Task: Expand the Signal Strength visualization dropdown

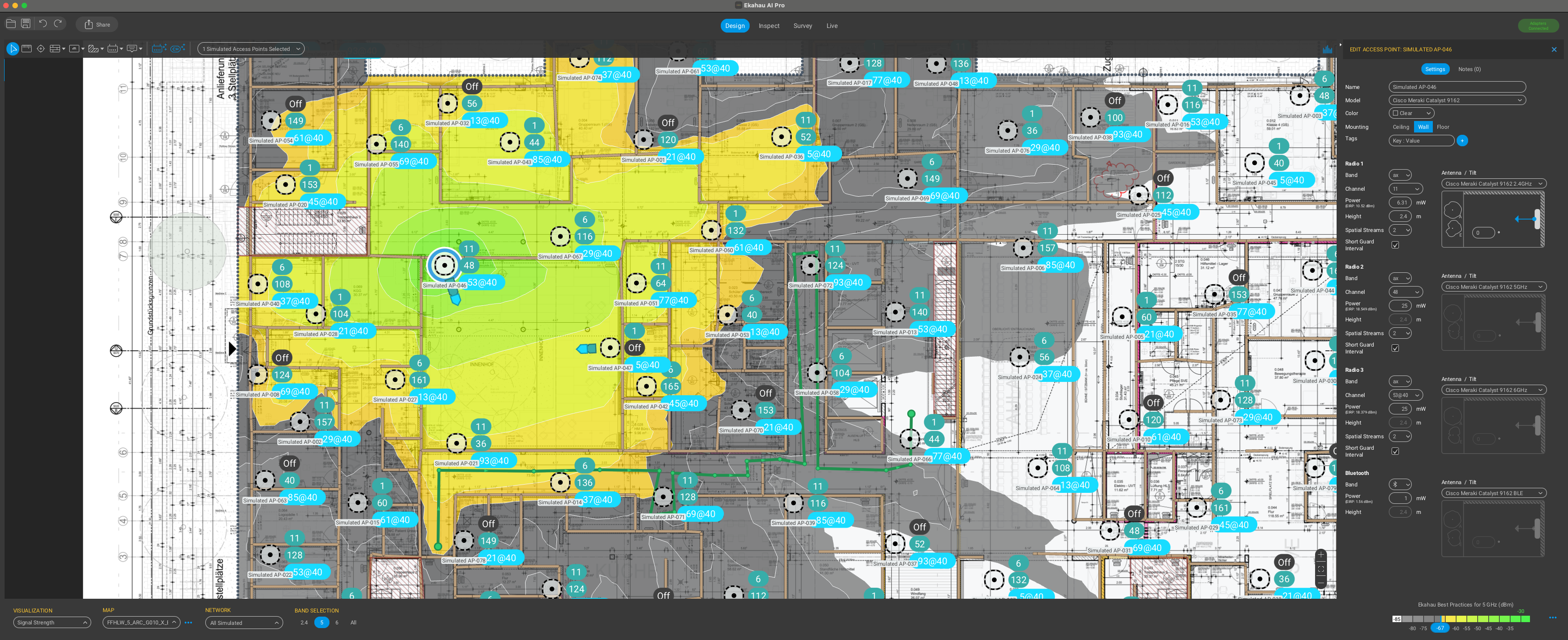Action: (x=52, y=622)
